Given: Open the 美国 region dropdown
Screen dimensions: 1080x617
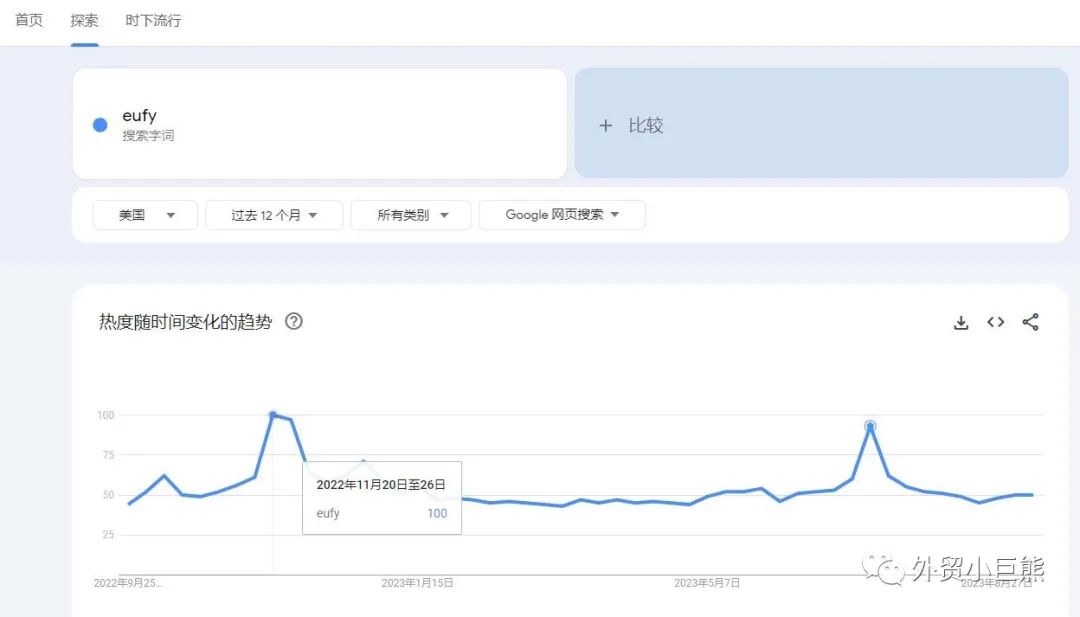Looking at the screenshot, I should click(x=144, y=215).
